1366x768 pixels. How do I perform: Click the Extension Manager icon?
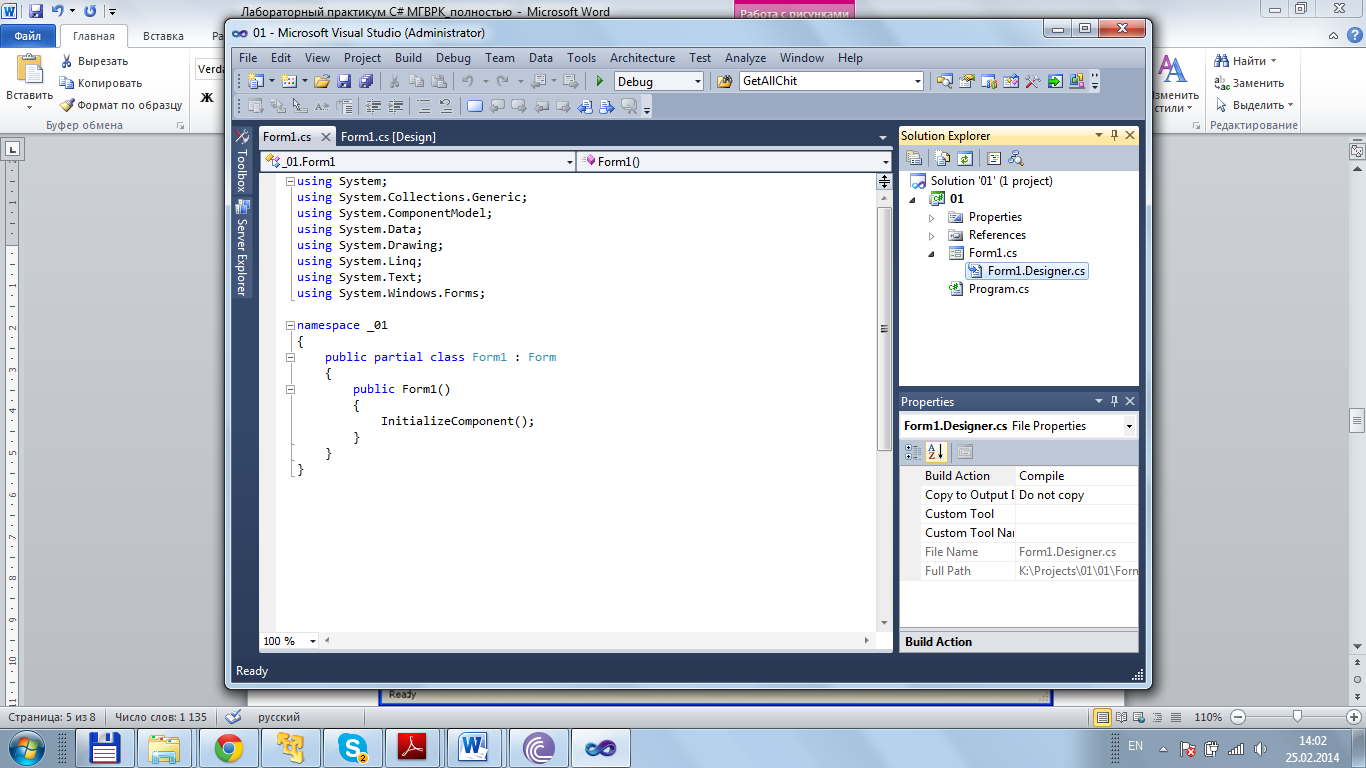coord(1077,81)
